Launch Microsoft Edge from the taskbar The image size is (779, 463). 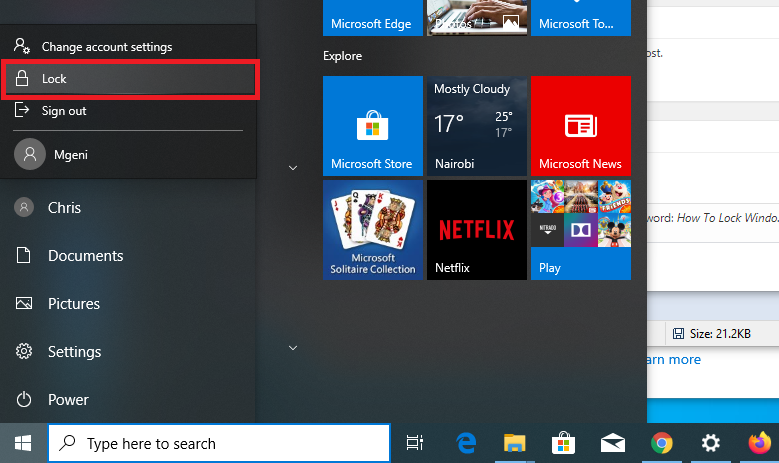click(466, 443)
